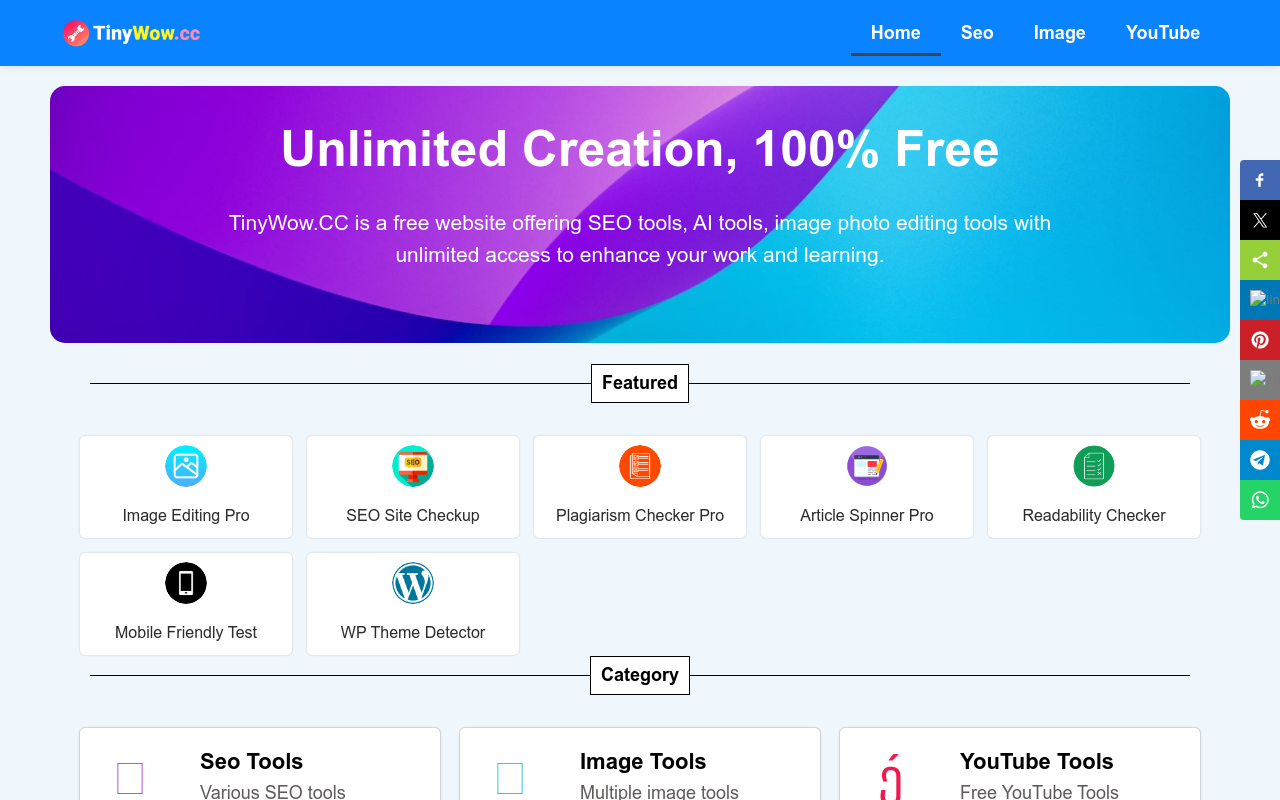Viewport: 1280px width, 800px height.
Task: Click the Readability Checker icon
Action: point(1094,466)
